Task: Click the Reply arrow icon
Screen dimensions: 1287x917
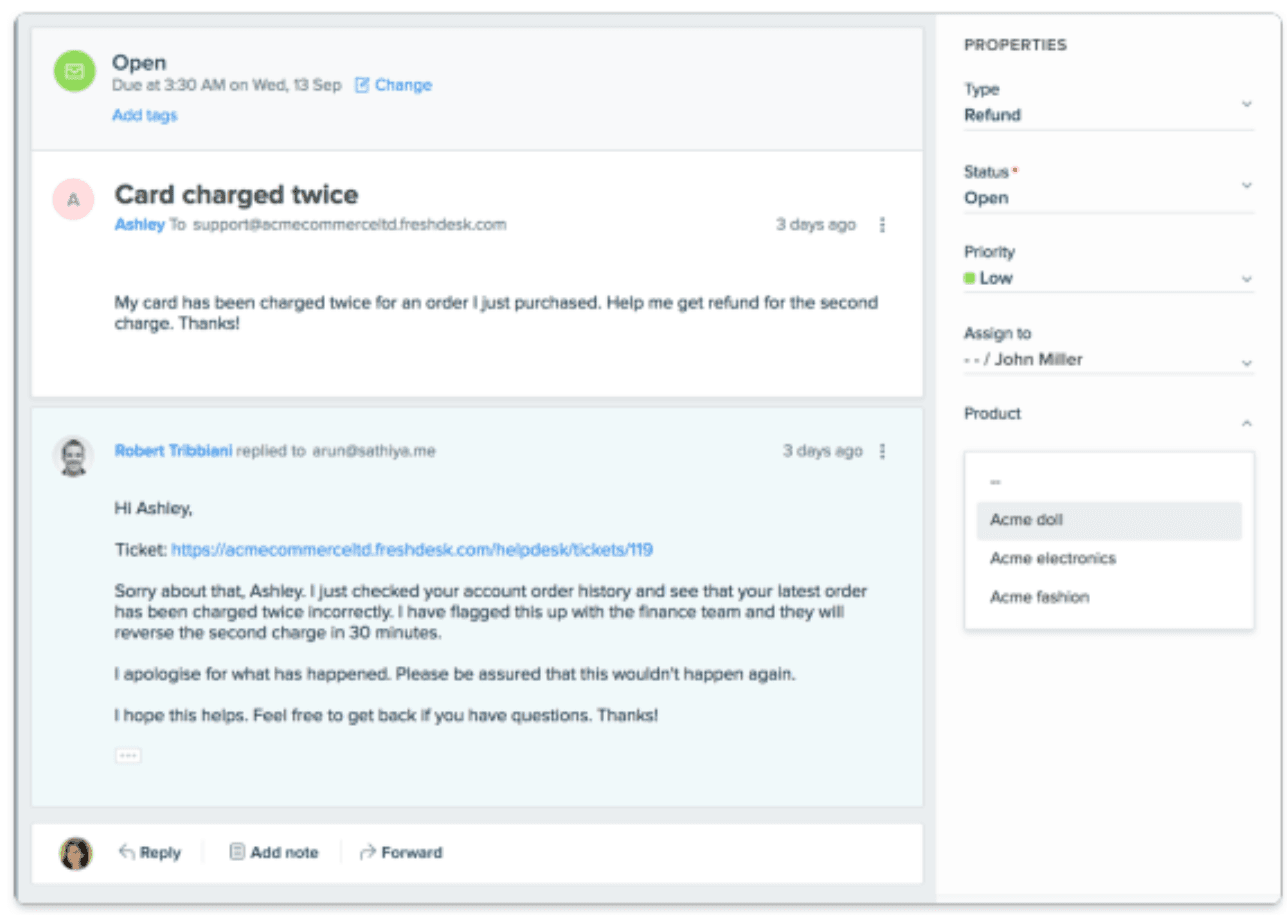Action: 127,852
